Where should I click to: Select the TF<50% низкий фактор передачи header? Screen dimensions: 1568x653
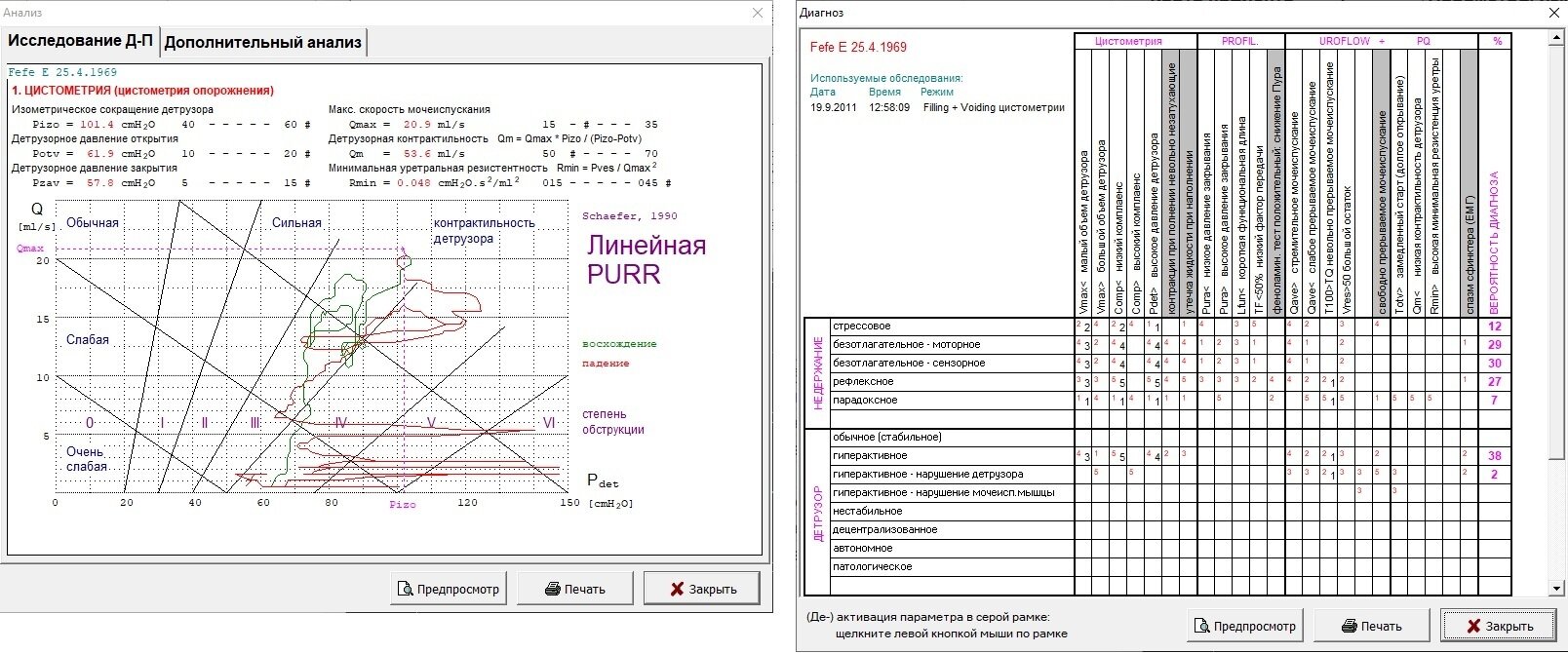pyautogui.click(x=1259, y=182)
